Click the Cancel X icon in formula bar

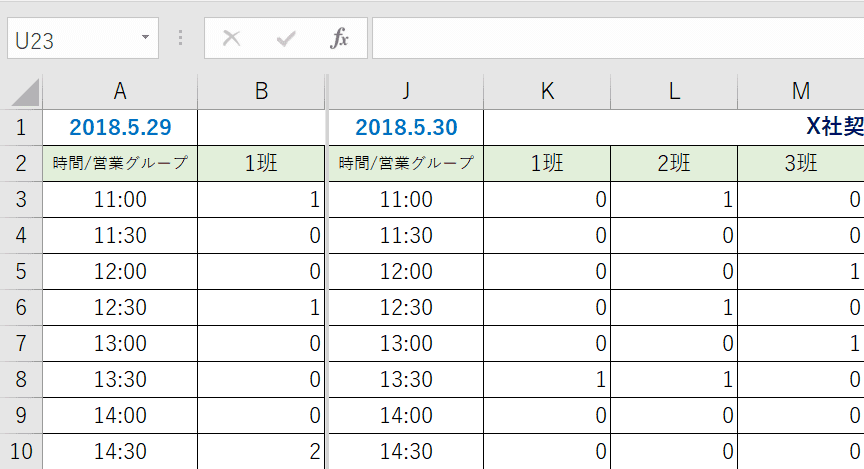click(x=231, y=39)
